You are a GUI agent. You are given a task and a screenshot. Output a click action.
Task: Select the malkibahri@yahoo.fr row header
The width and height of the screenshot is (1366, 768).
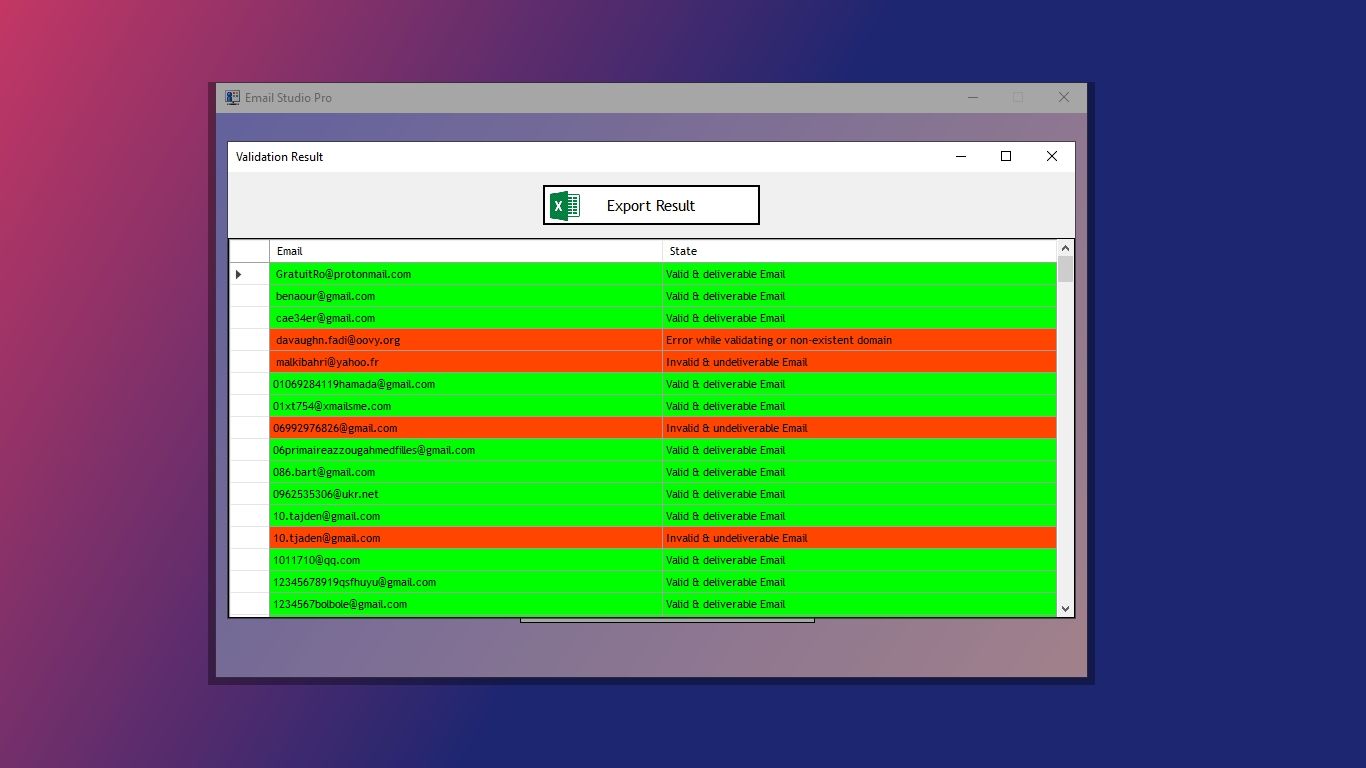coord(249,362)
